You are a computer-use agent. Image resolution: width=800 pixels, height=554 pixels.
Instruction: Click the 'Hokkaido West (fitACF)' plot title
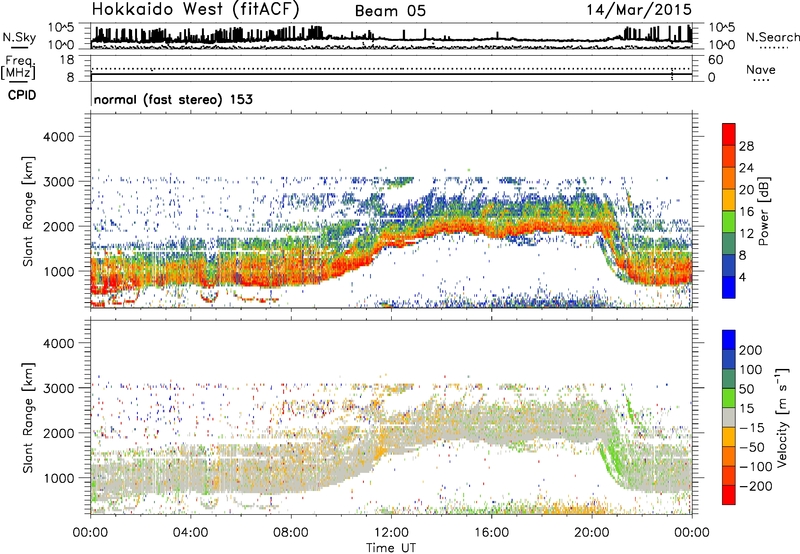click(195, 10)
